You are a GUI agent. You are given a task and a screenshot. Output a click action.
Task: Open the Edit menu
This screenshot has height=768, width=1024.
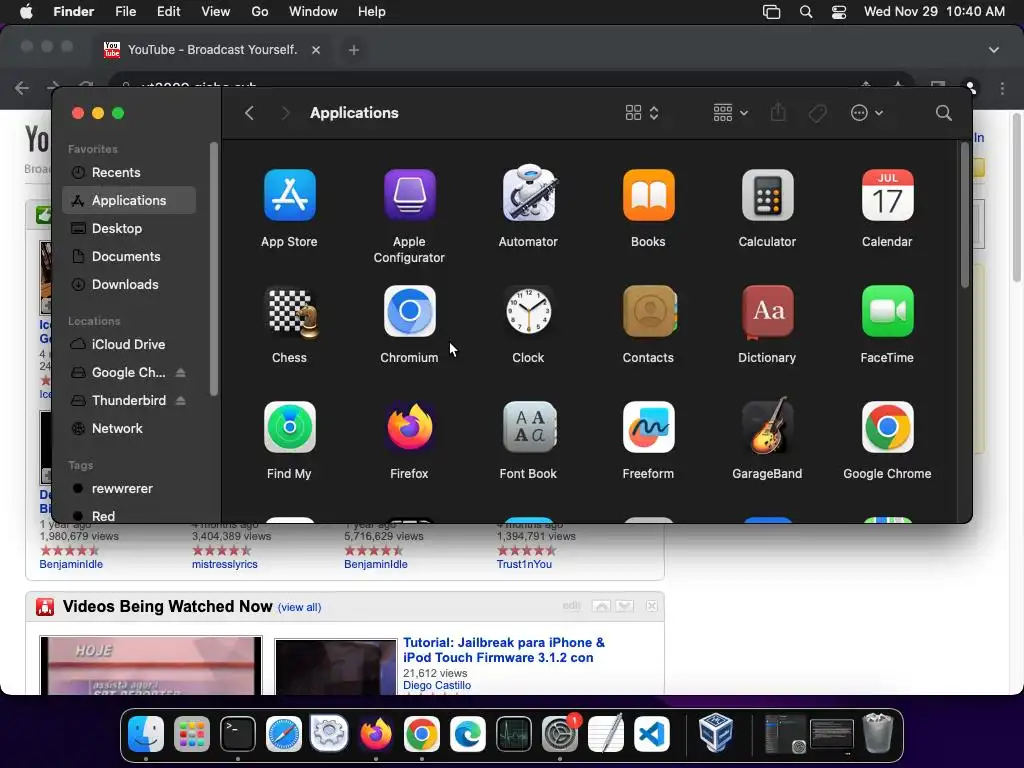[x=168, y=12]
